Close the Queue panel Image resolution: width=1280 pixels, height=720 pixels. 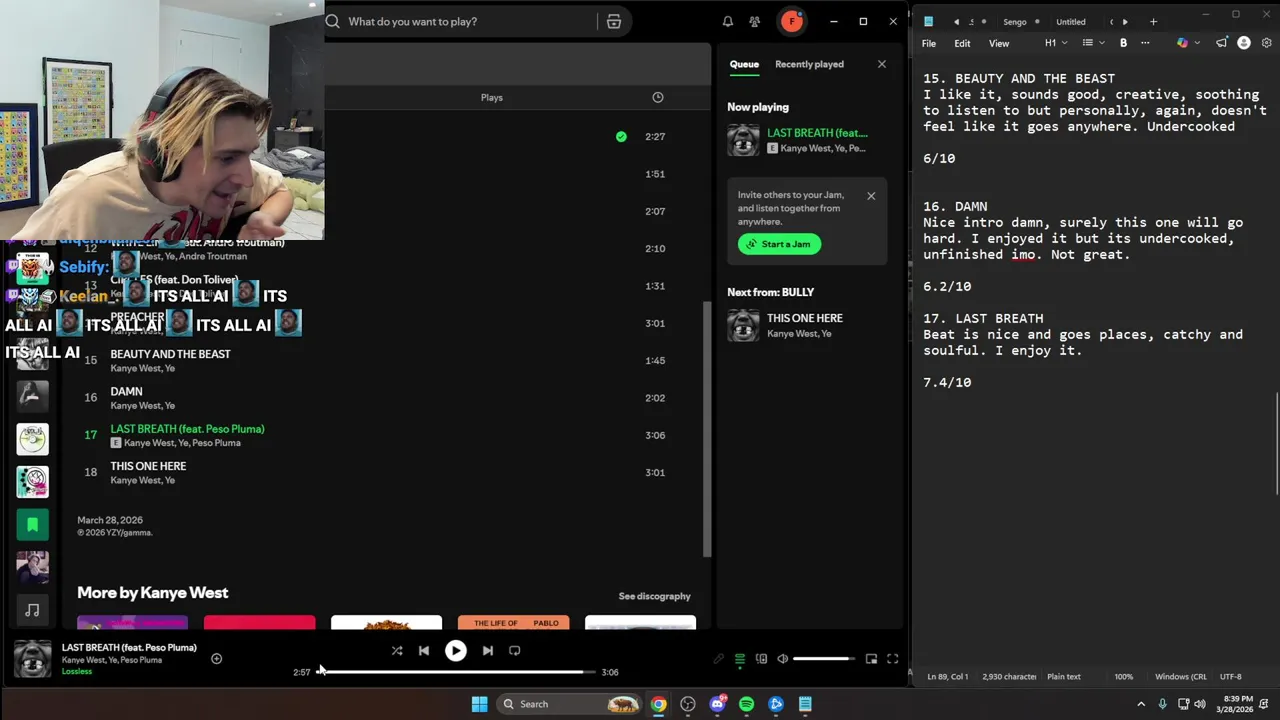click(881, 64)
